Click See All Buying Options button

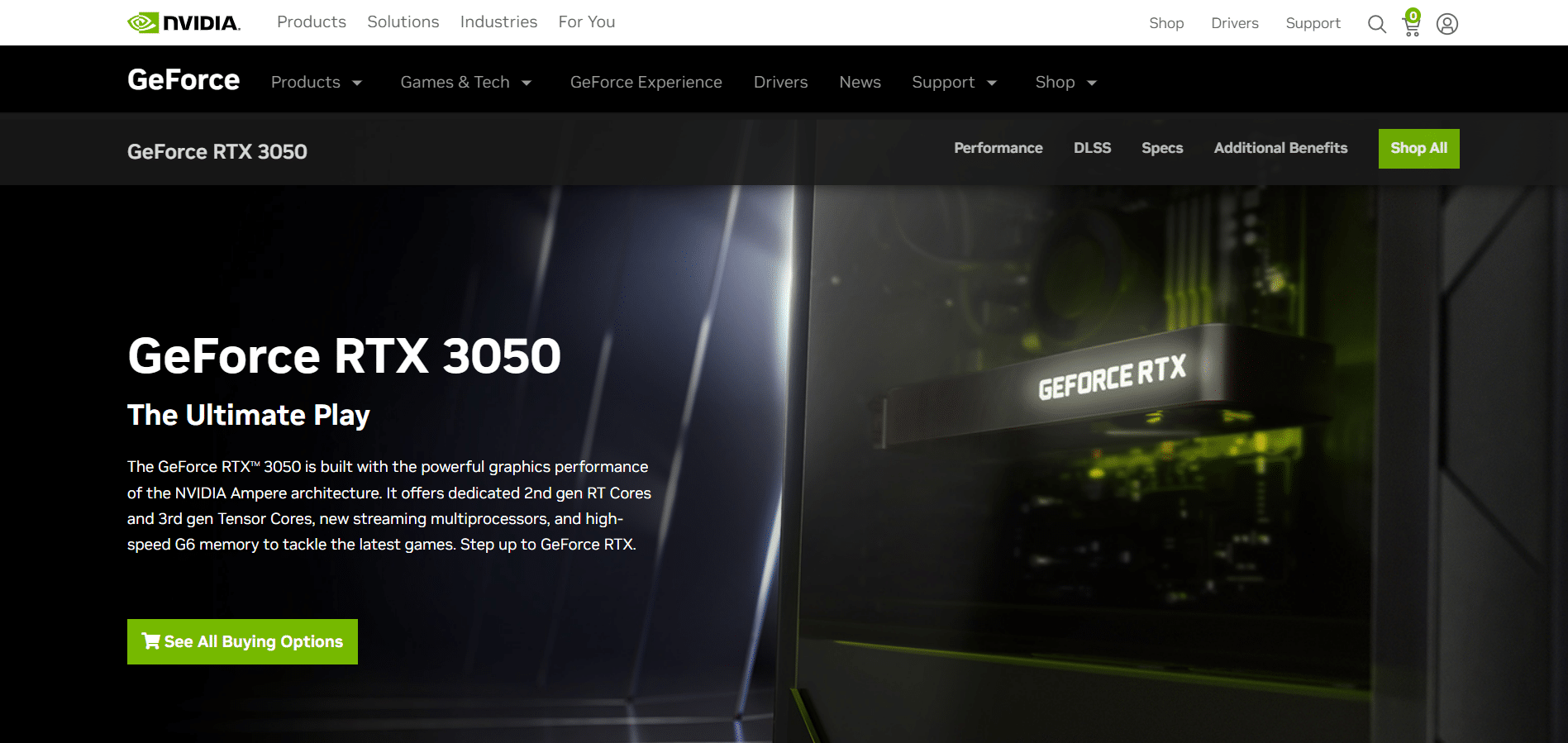coord(242,641)
